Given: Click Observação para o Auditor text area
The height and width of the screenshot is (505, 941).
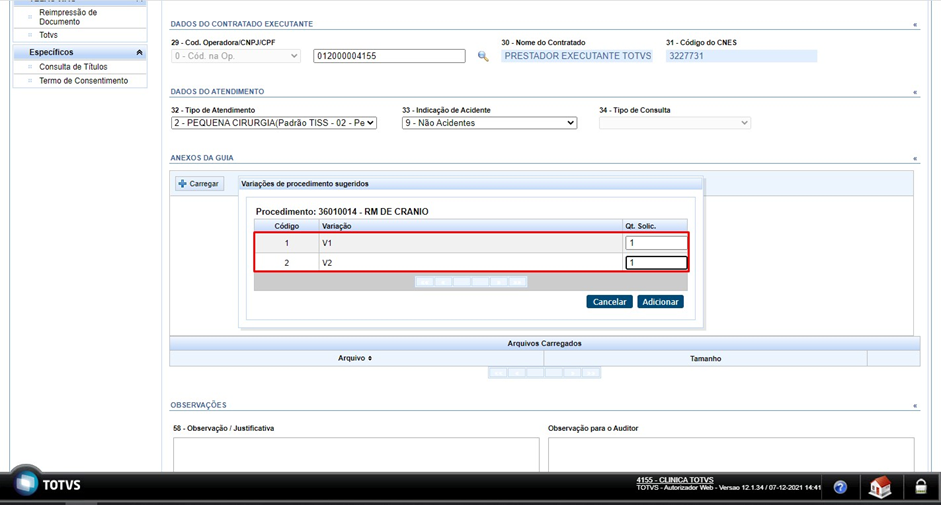Looking at the screenshot, I should [x=731, y=455].
